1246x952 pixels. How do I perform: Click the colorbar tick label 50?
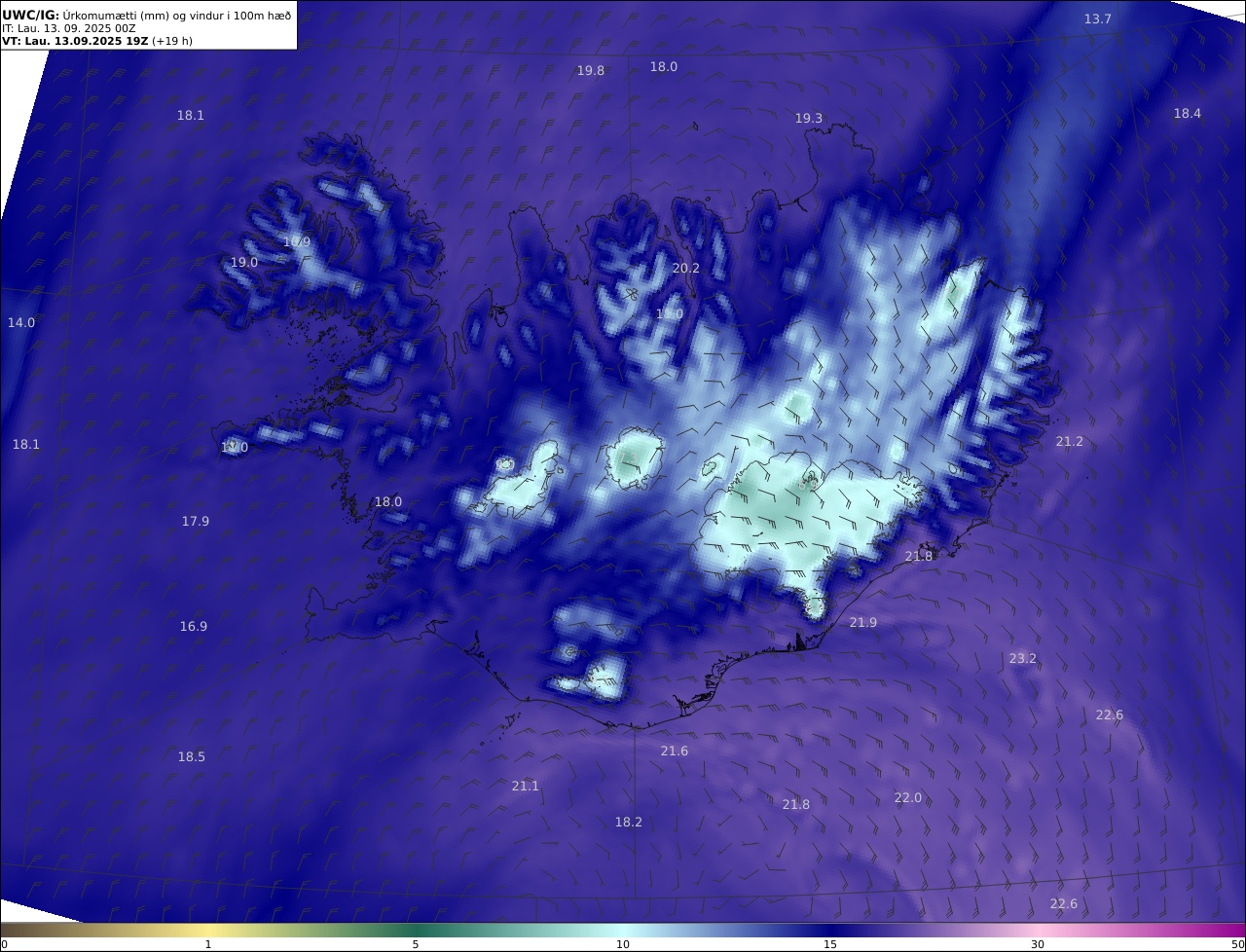click(x=1237, y=944)
